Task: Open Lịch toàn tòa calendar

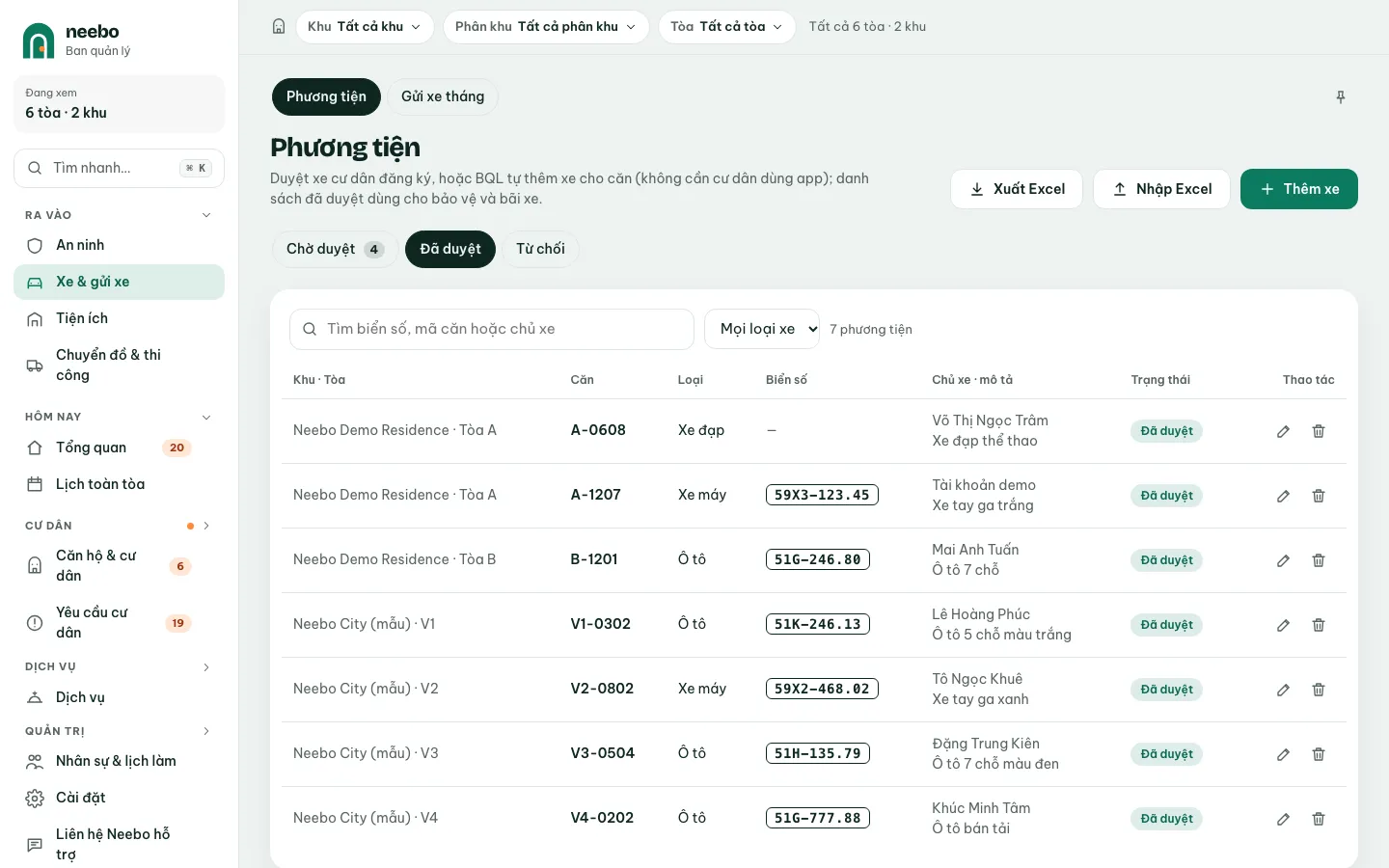Action: 119,484
